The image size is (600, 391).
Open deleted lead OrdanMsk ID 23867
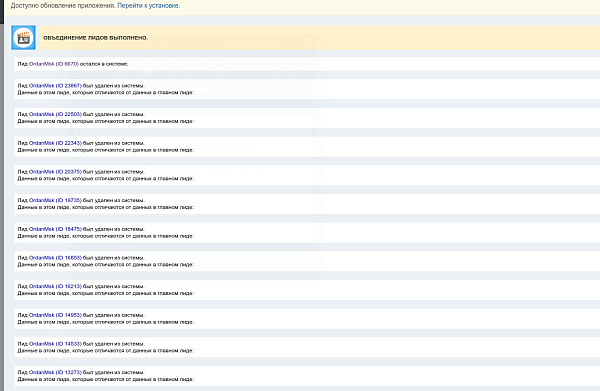click(55, 86)
